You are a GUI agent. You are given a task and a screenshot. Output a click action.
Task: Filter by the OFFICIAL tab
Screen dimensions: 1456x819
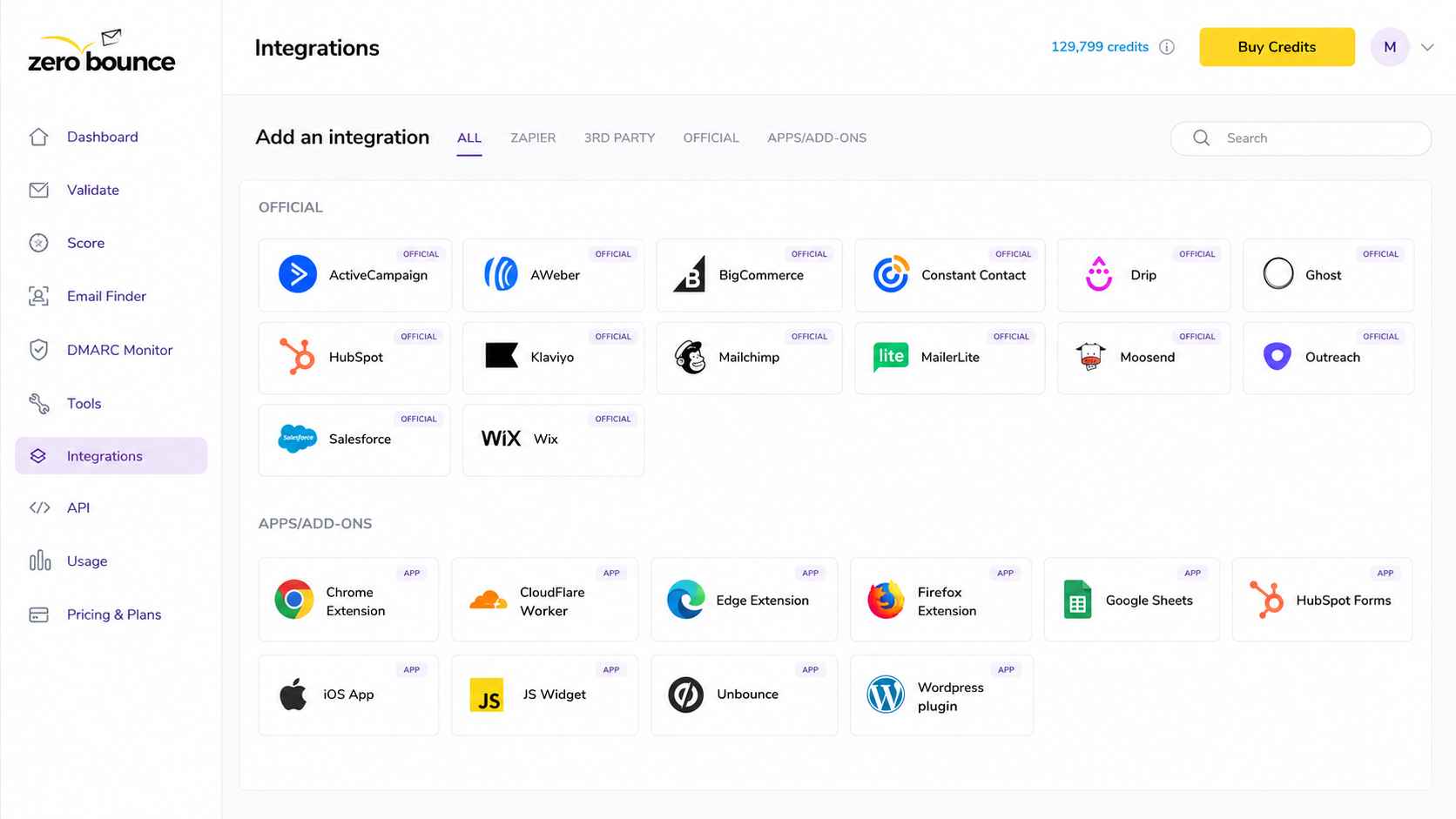click(711, 138)
